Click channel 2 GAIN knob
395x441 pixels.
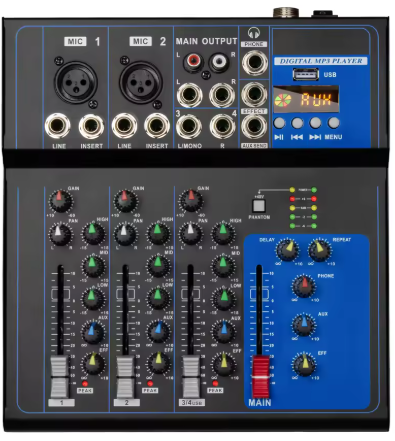click(125, 201)
